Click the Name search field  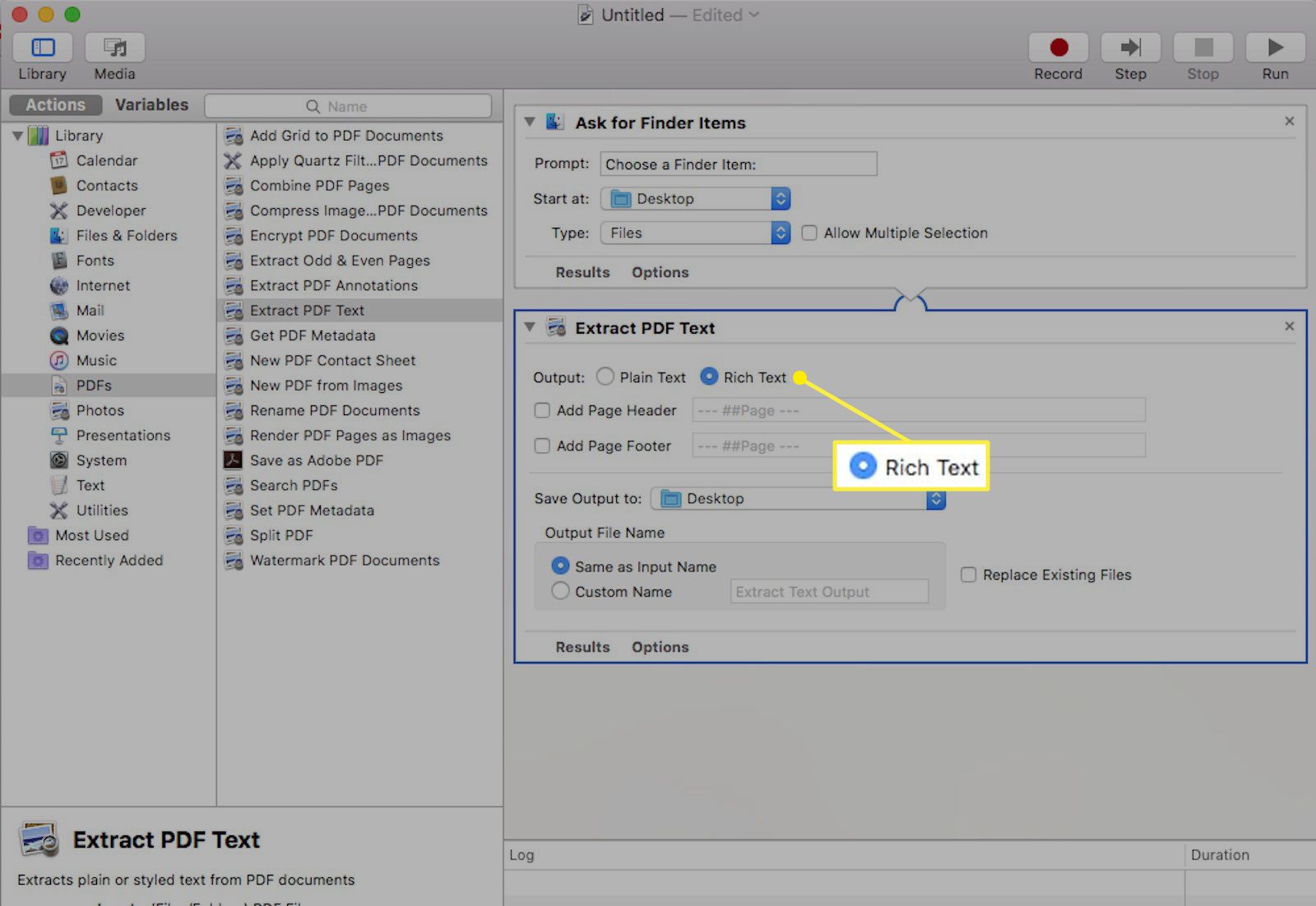coord(348,106)
